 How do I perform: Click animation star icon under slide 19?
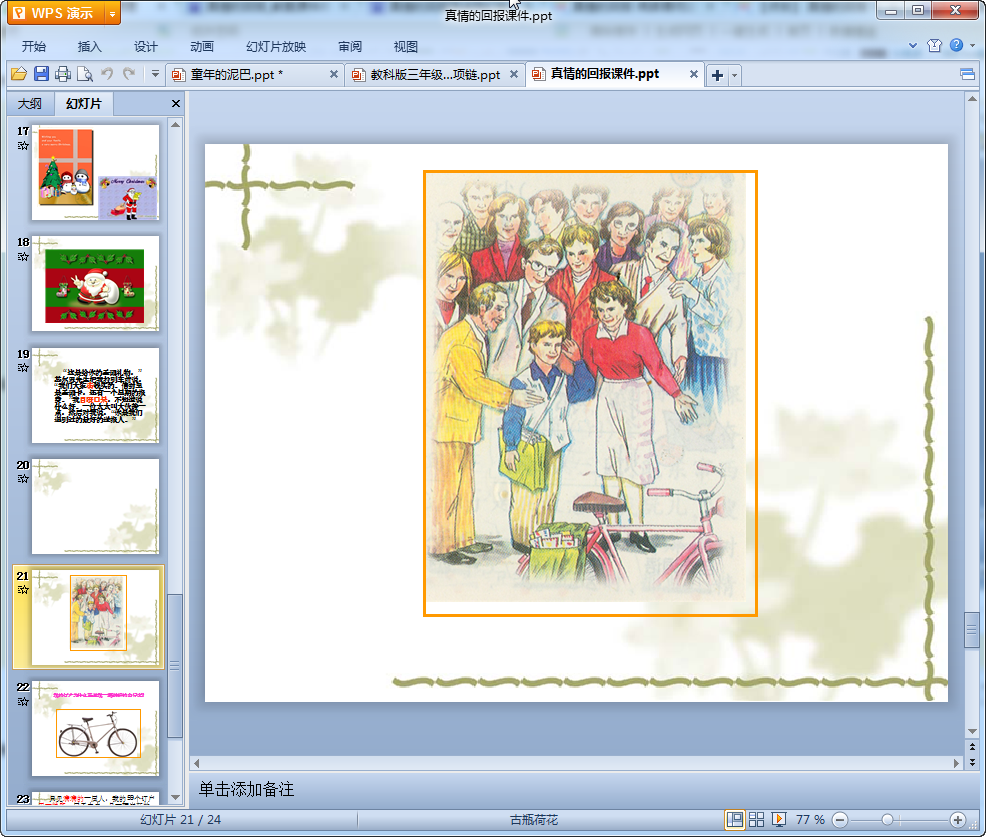point(23,368)
